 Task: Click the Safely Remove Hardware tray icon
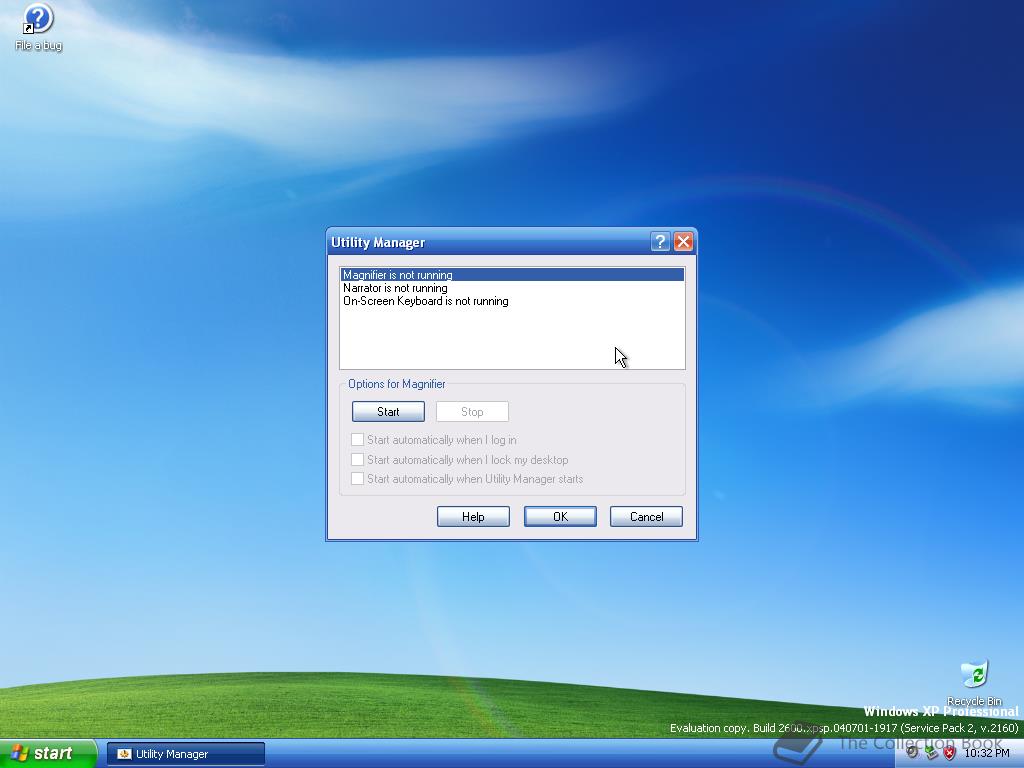click(x=931, y=752)
